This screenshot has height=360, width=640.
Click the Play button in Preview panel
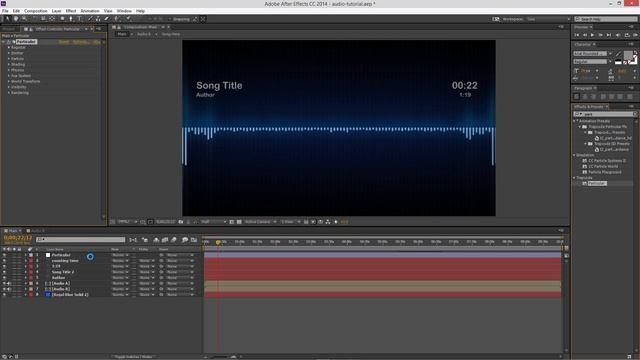tap(592, 35)
